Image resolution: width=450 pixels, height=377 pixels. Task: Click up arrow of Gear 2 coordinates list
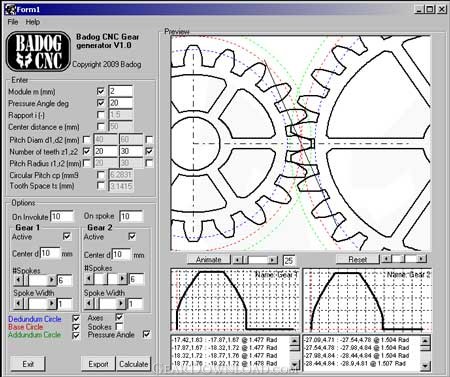click(x=425, y=341)
